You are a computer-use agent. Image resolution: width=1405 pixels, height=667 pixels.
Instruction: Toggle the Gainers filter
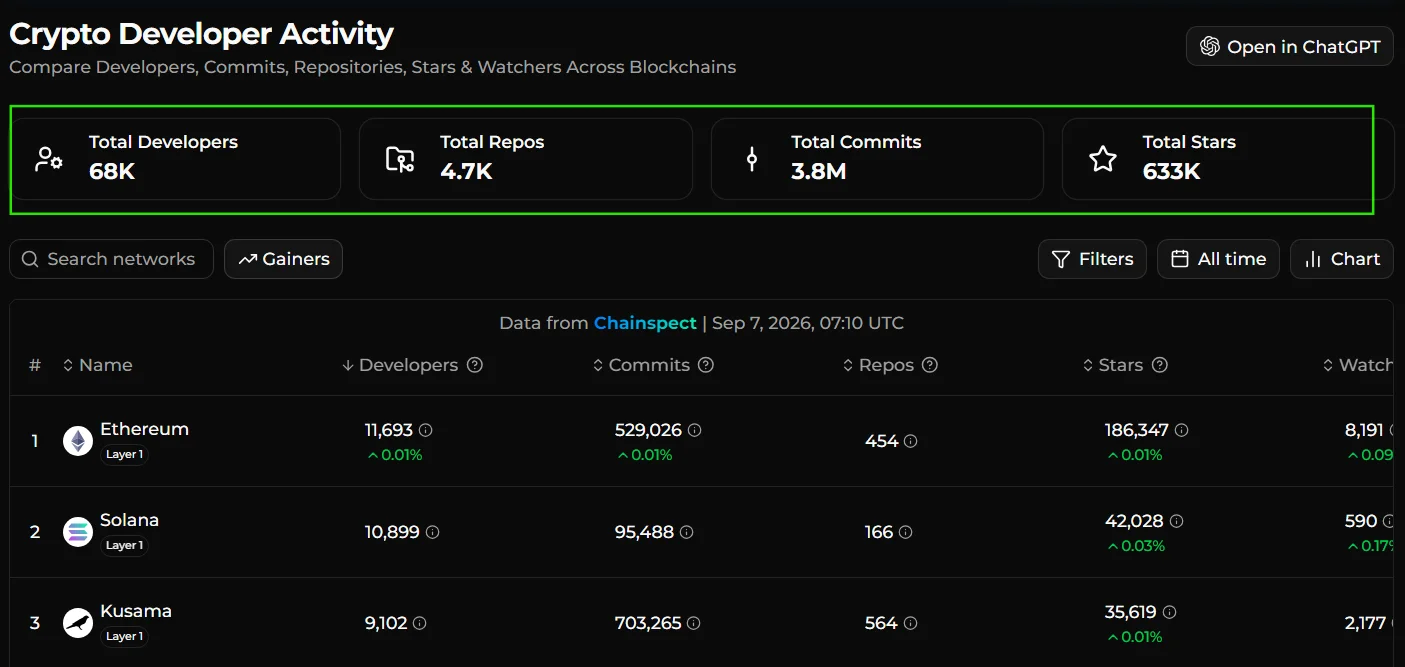click(x=283, y=259)
